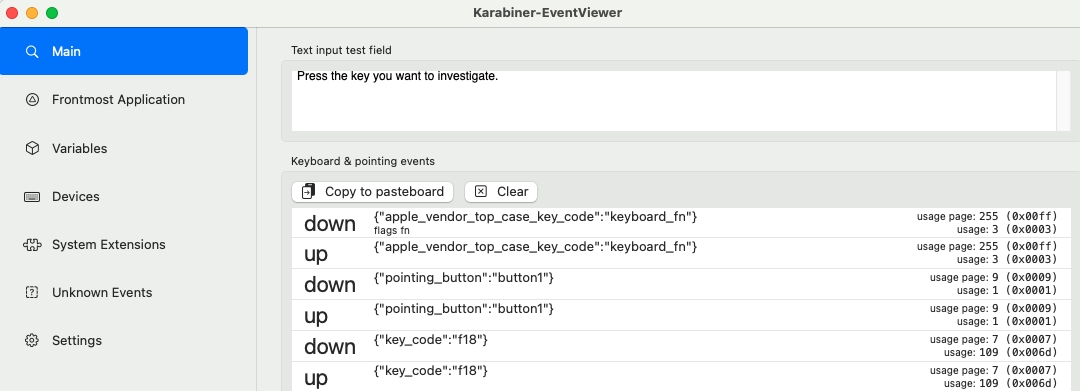1080x391 pixels.
Task: Select the keyboard_fn down event row
Action: click(x=681, y=223)
